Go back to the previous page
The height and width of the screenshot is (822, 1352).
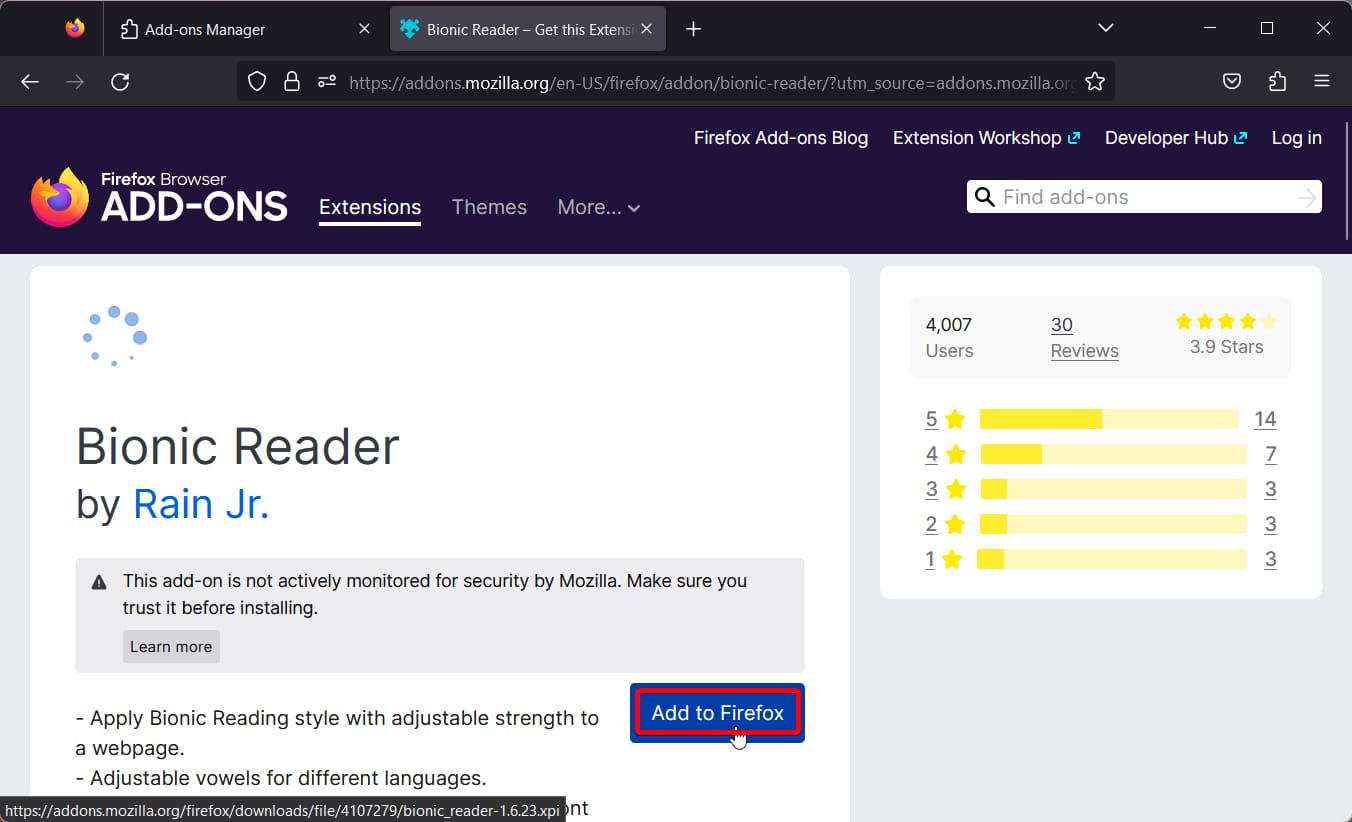pyautogui.click(x=30, y=82)
